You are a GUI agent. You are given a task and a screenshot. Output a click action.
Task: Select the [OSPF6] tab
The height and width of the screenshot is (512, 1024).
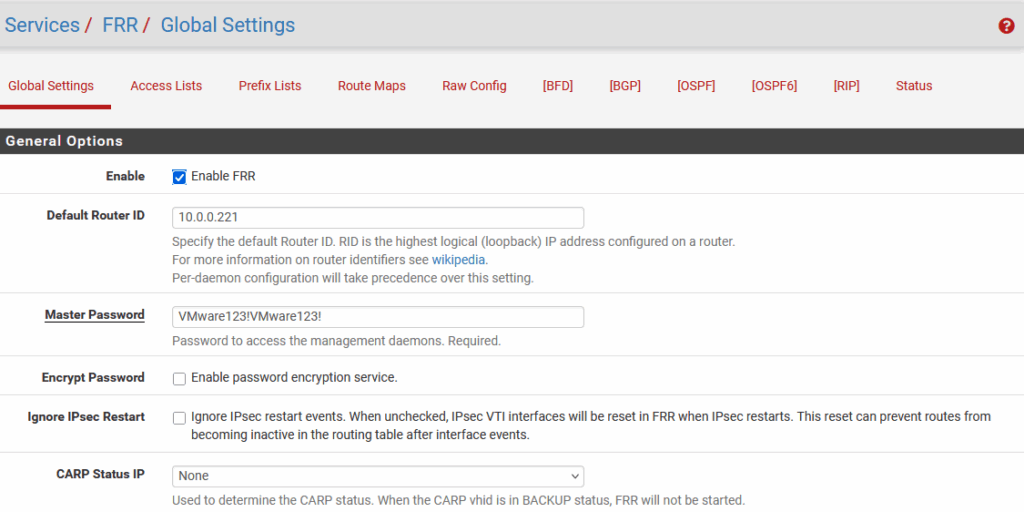(774, 86)
